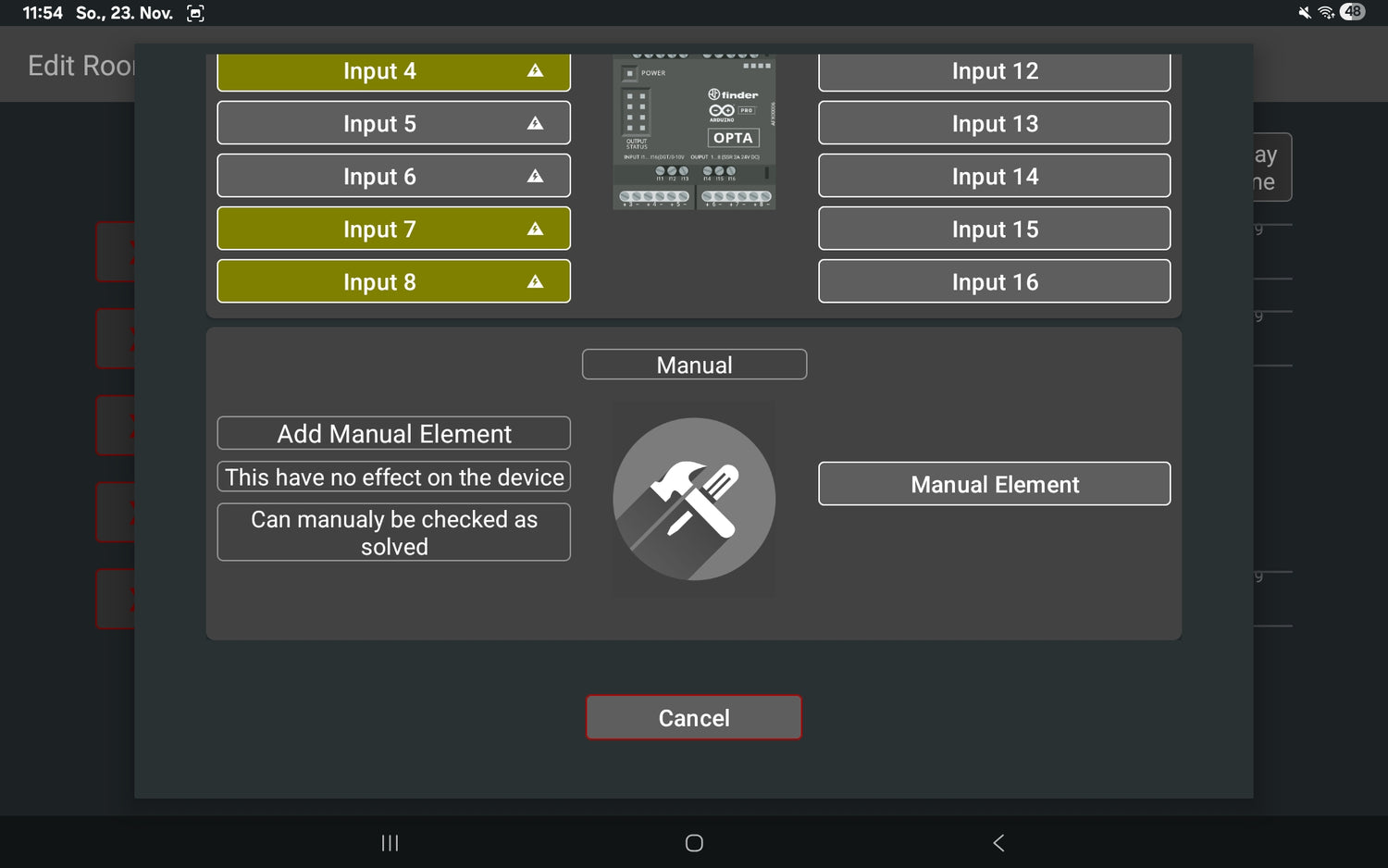Select the Input 13 button
Screen dimensions: 1388x868
tap(994, 123)
